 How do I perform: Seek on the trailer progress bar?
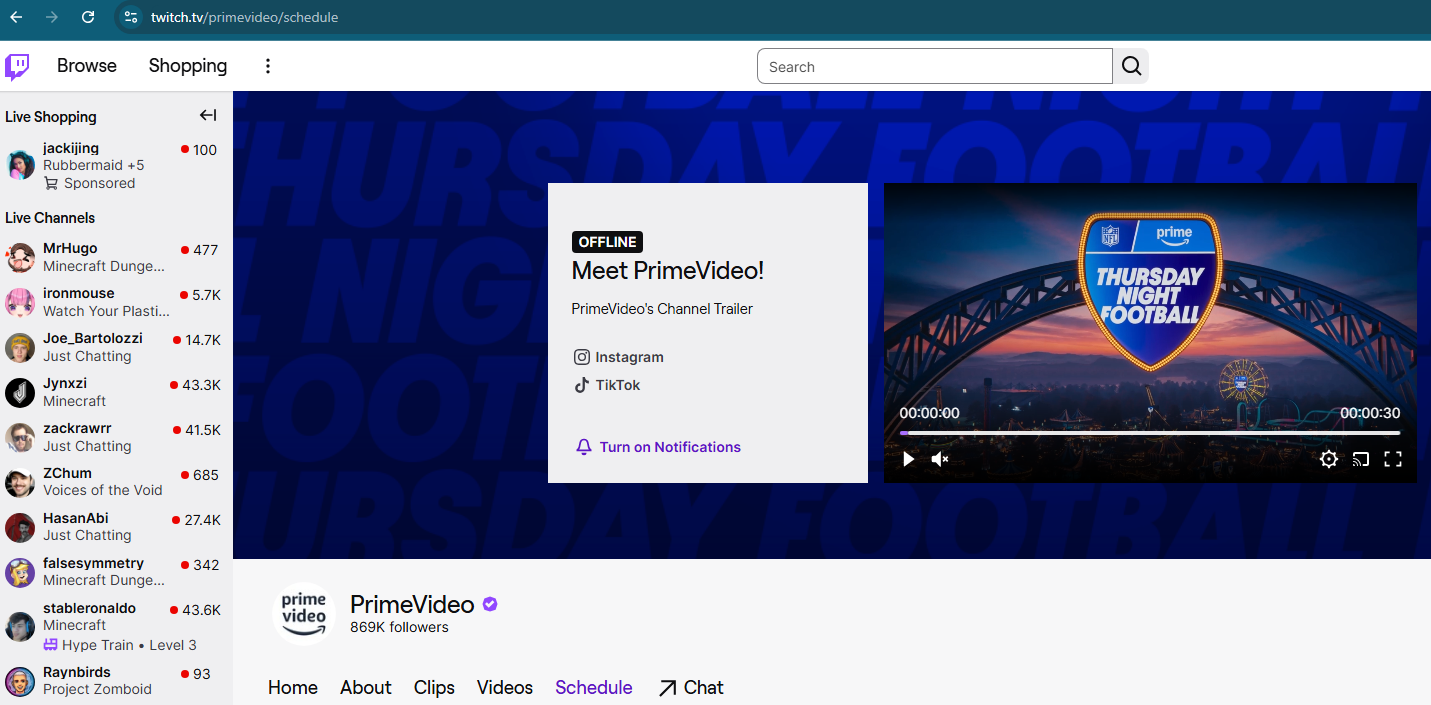pyautogui.click(x=1150, y=433)
